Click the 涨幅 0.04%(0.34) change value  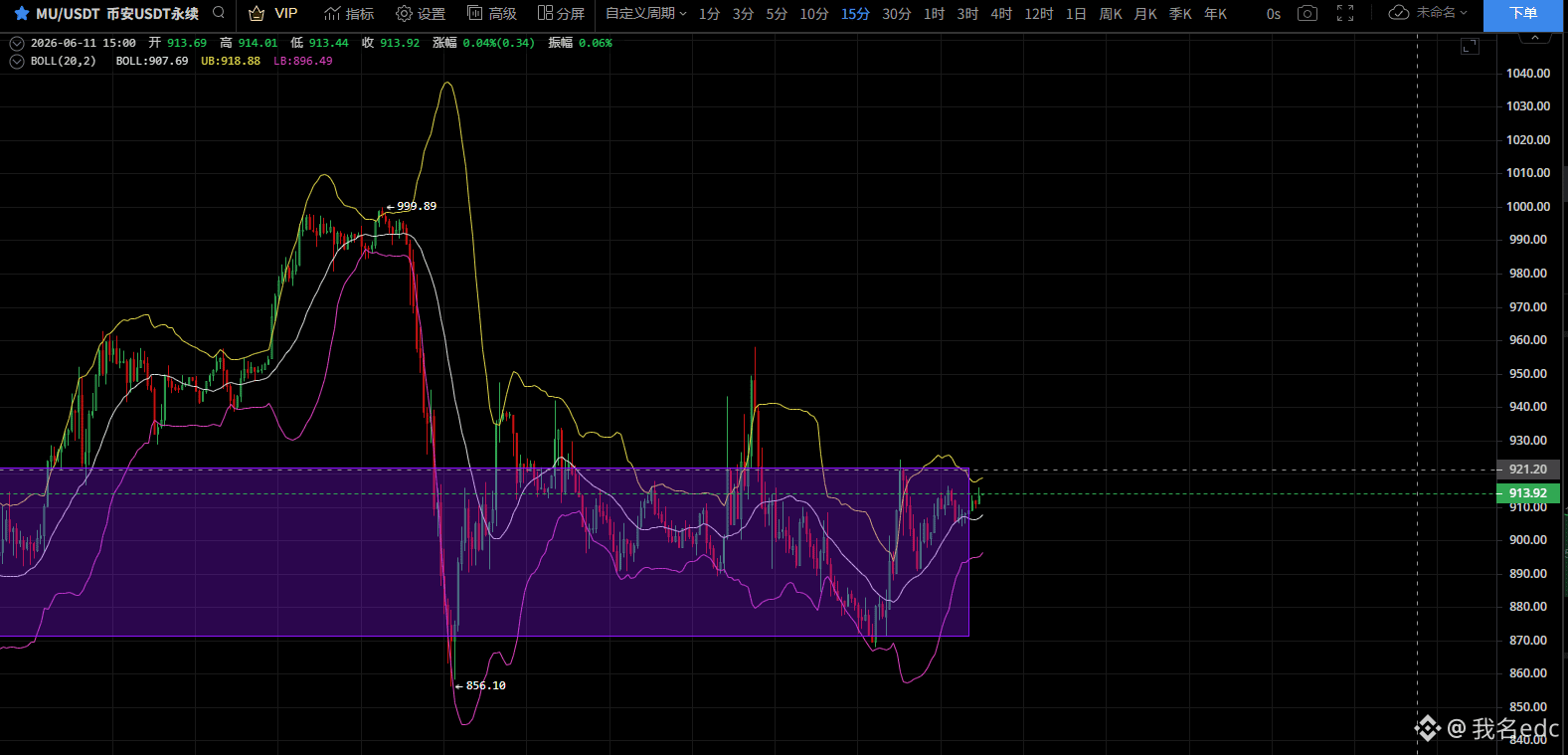click(x=483, y=43)
